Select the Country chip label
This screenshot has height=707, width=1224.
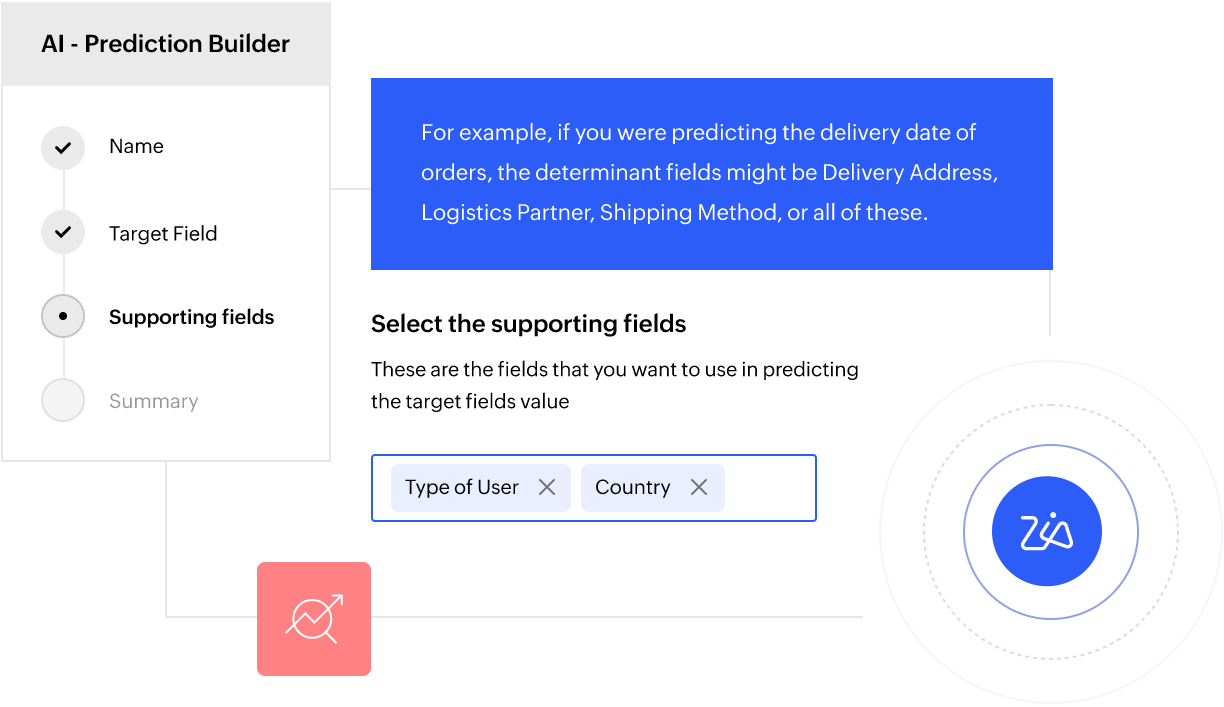coord(632,487)
